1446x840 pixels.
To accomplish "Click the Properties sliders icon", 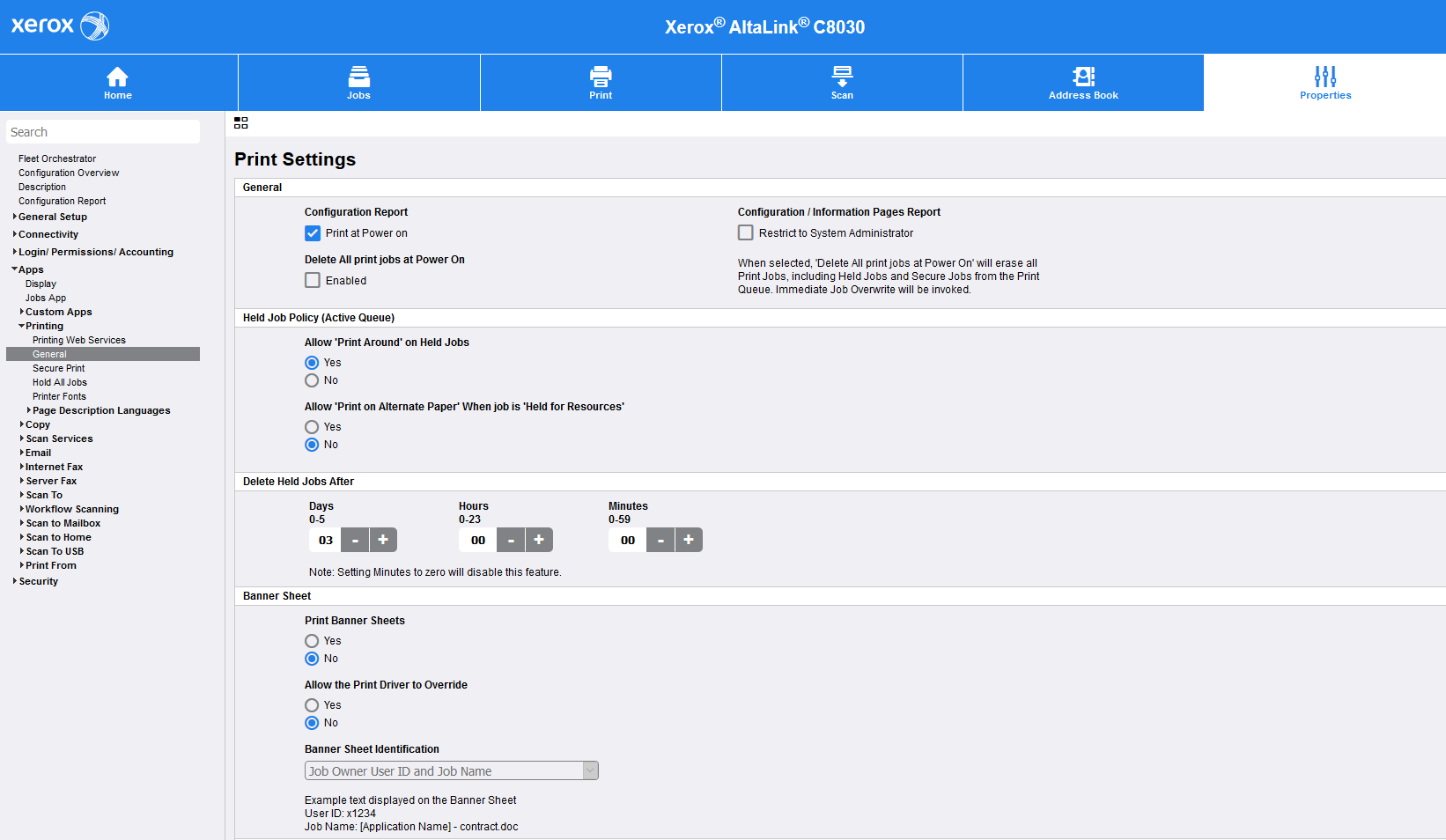I will pos(1324,77).
